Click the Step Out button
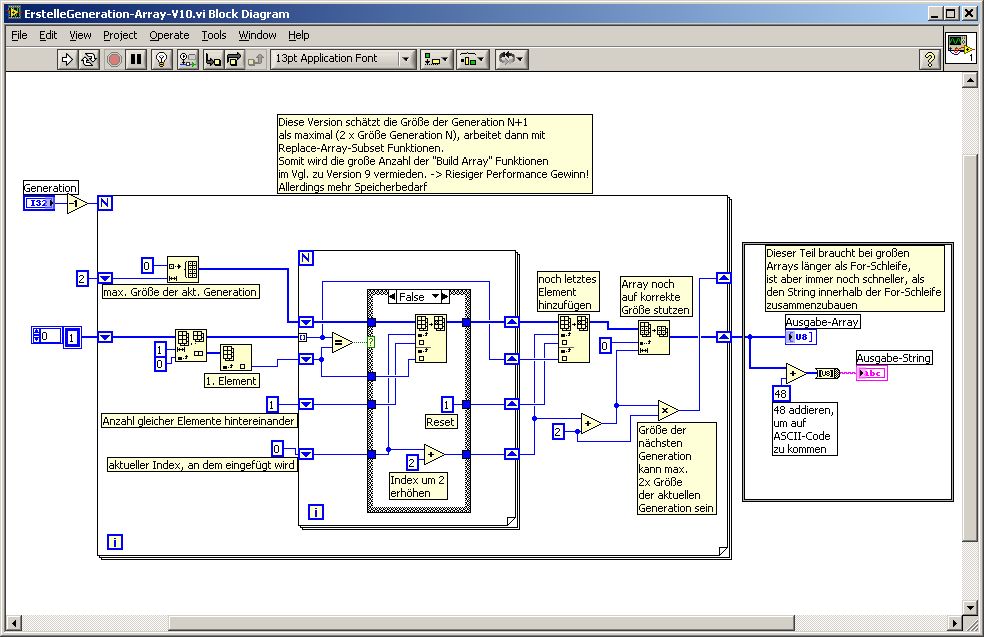Image resolution: width=984 pixels, height=637 pixels. [x=255, y=60]
